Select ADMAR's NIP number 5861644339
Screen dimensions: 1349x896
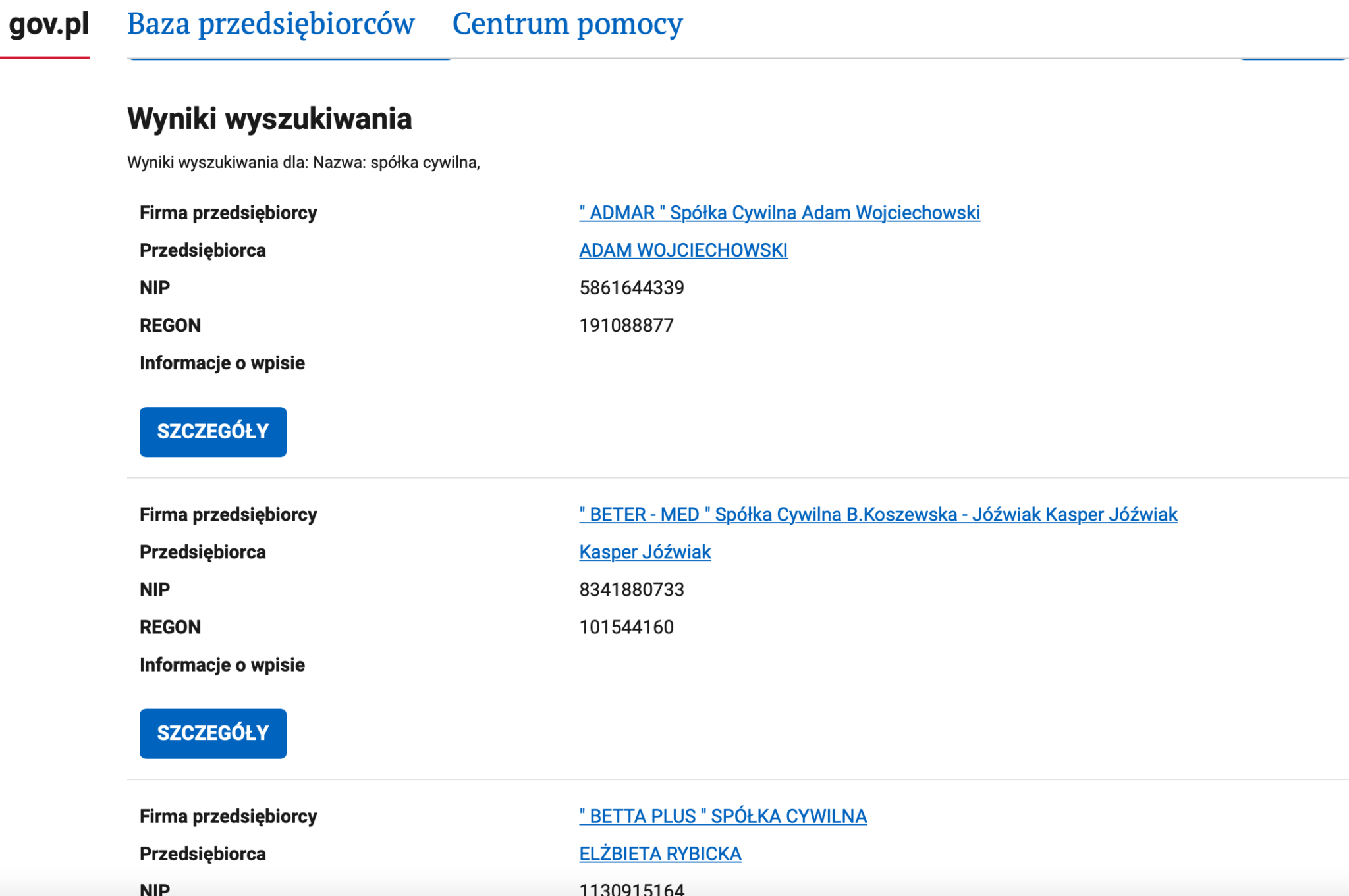pyautogui.click(x=631, y=287)
